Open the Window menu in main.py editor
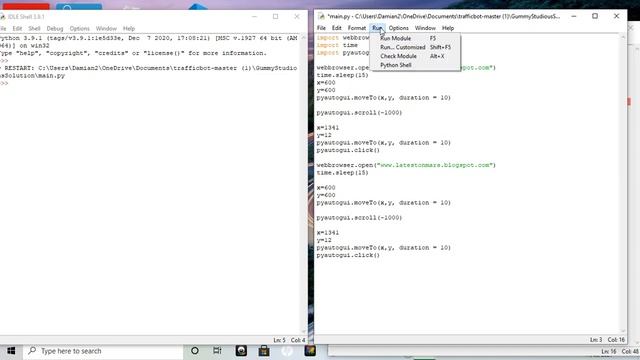 coord(425,28)
